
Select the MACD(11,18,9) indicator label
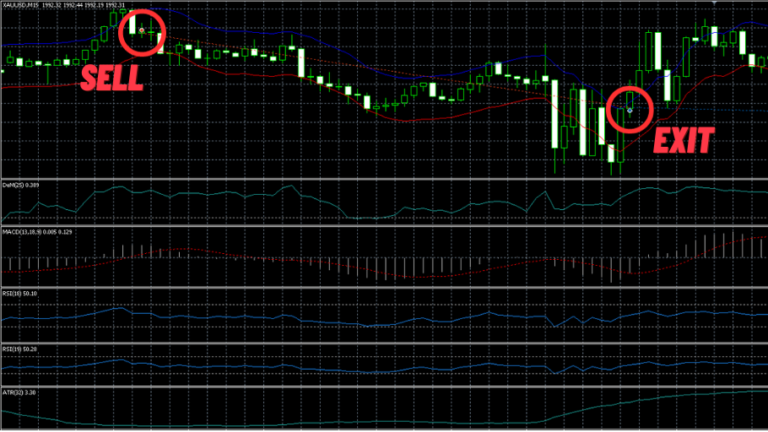(24, 232)
